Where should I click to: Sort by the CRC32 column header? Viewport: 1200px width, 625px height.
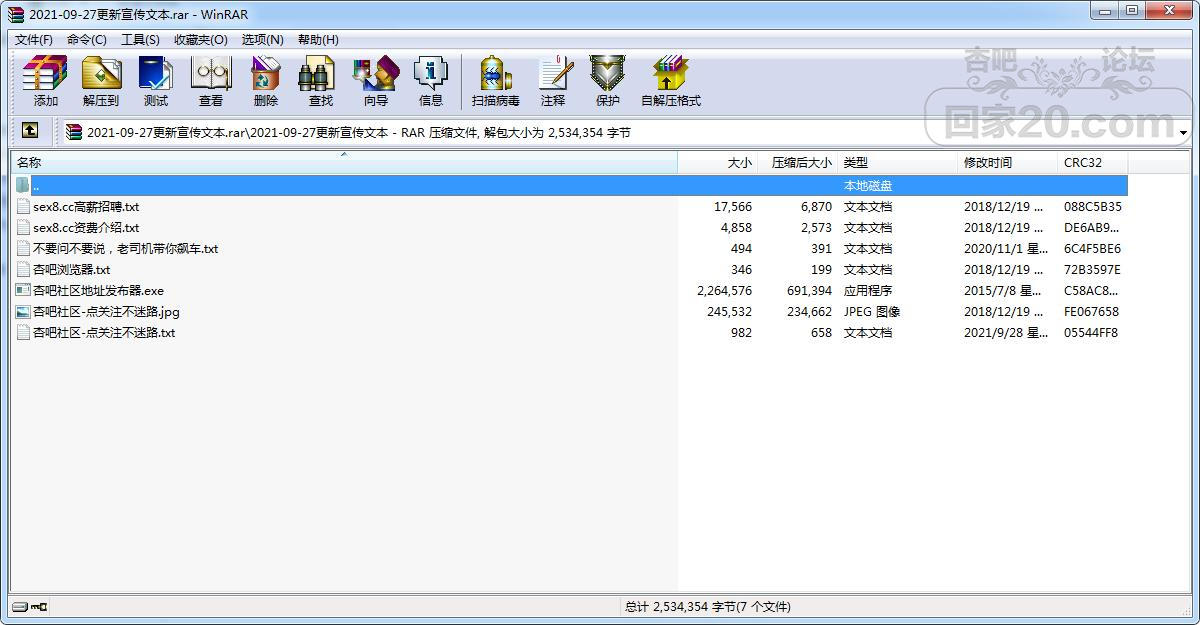[1093, 162]
